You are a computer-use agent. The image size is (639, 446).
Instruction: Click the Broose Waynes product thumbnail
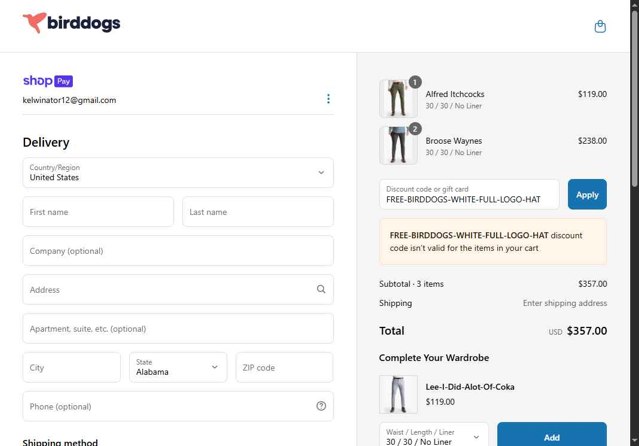(x=398, y=146)
